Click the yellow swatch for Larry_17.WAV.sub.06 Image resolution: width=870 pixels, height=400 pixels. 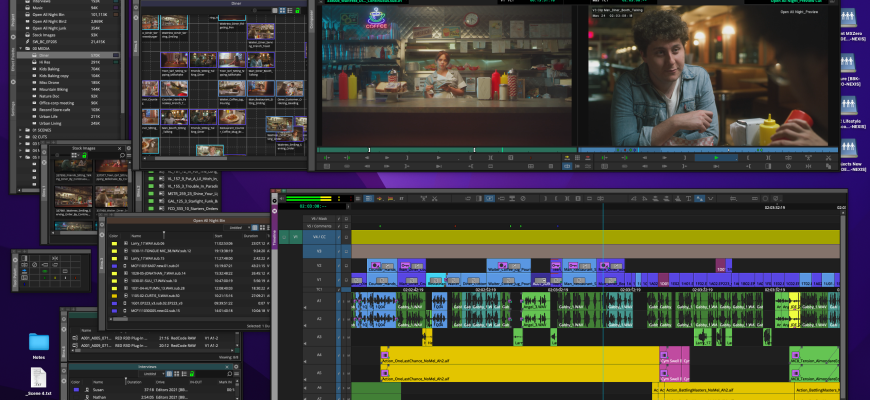(114, 244)
